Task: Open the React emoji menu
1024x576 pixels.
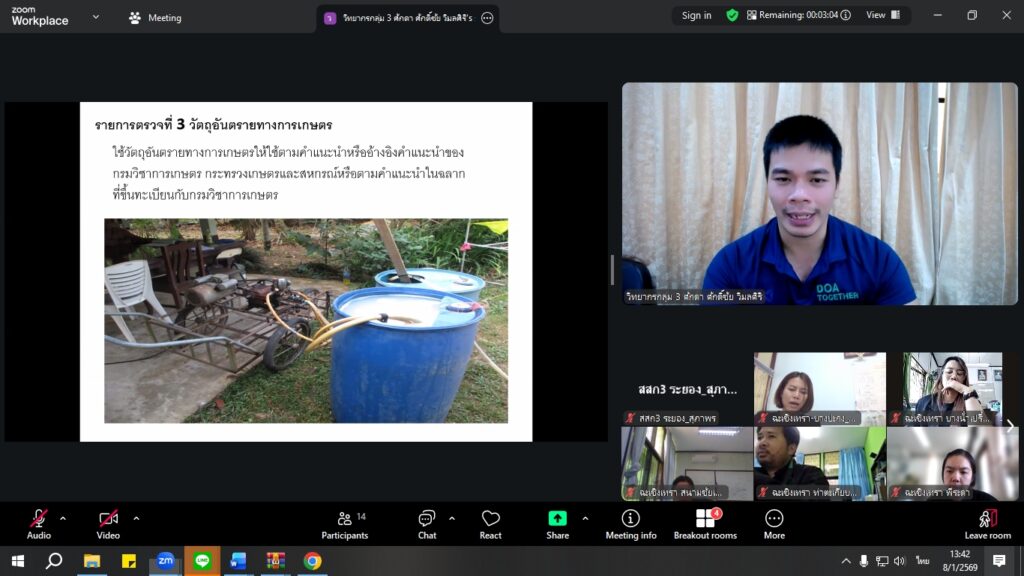Action: (490, 524)
